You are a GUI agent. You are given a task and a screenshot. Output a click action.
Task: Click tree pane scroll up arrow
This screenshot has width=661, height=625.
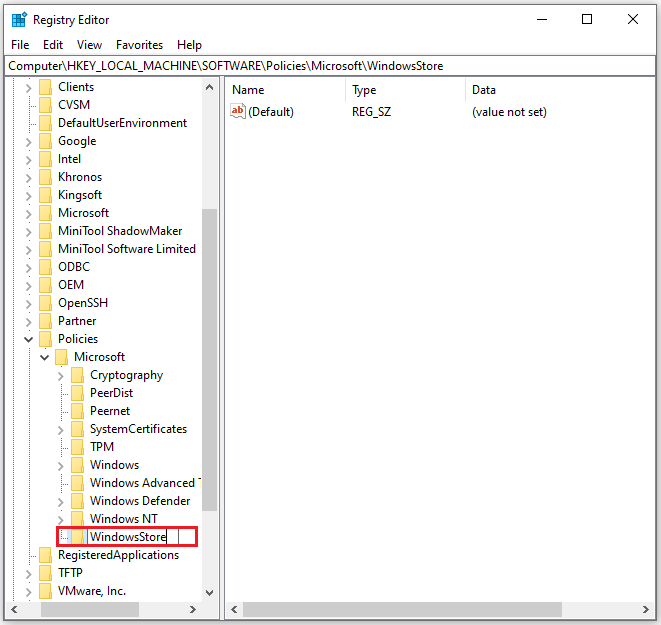tap(210, 87)
